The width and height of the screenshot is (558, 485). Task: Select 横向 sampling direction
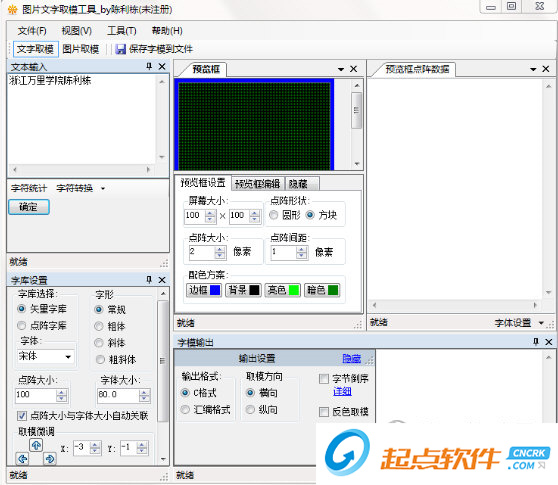(250, 393)
